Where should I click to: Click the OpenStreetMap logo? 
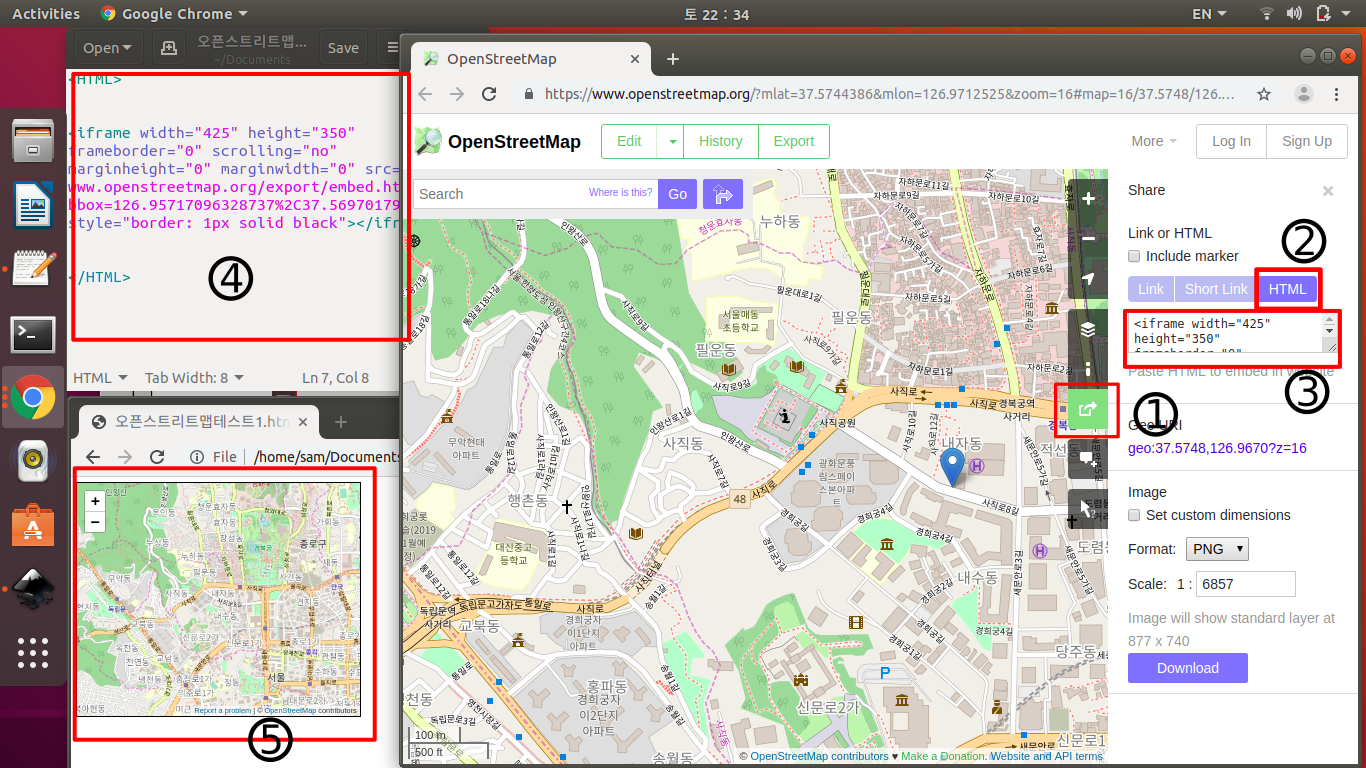pos(497,141)
